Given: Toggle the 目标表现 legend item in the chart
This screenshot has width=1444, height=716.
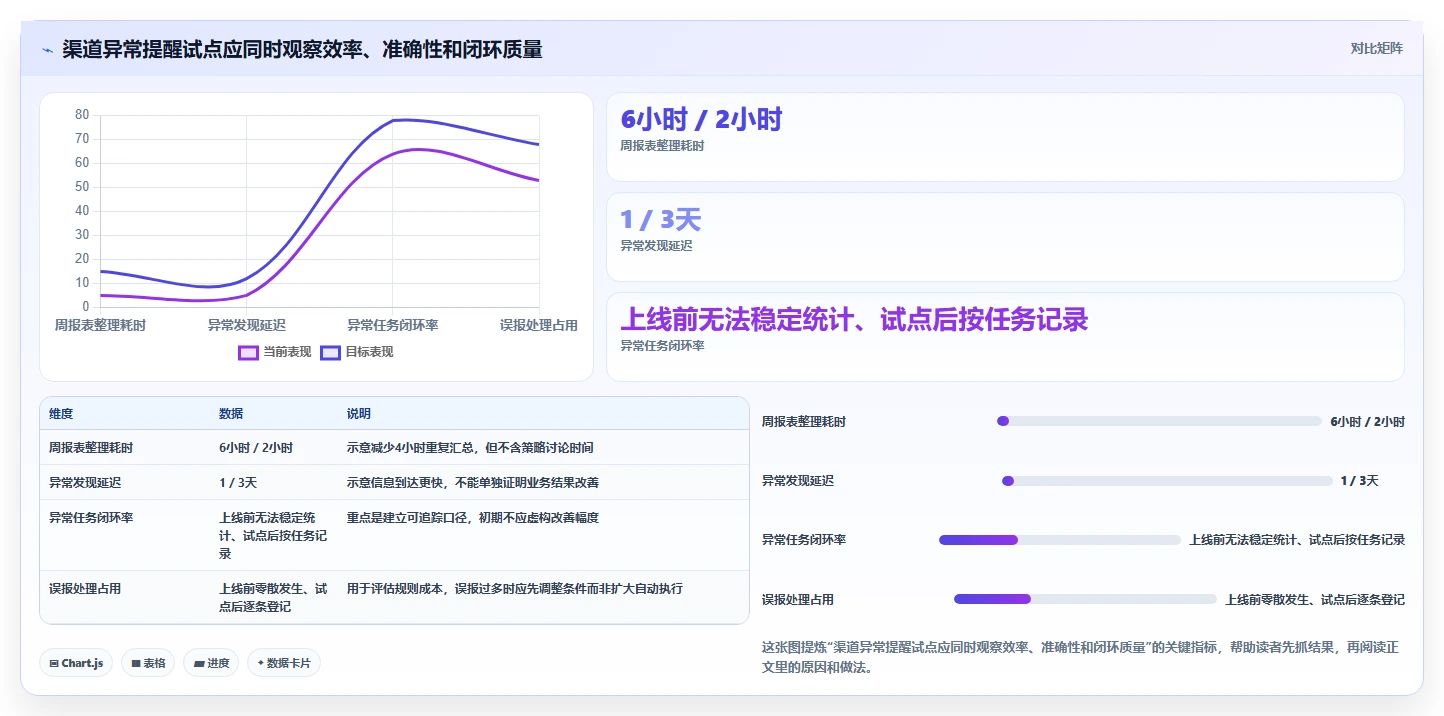Looking at the screenshot, I should tap(357, 352).
